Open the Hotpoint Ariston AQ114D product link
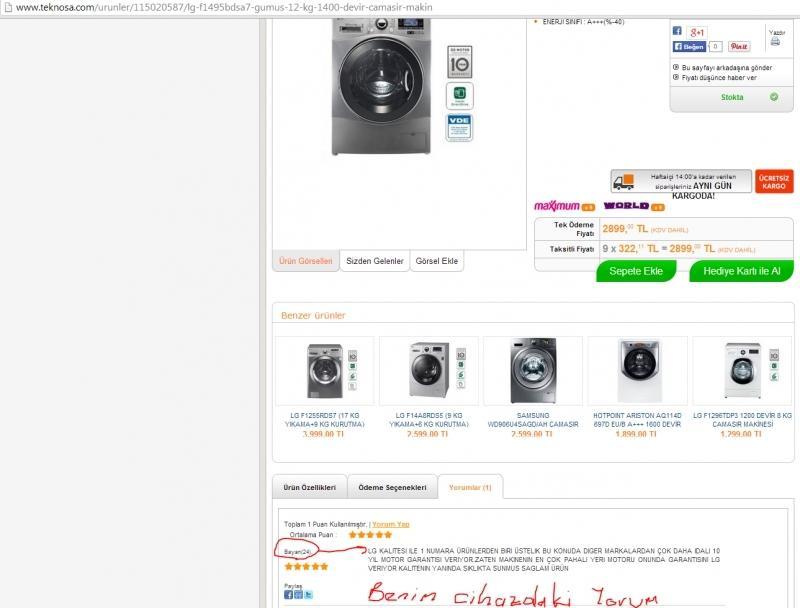800x608 pixels. pyautogui.click(x=637, y=420)
